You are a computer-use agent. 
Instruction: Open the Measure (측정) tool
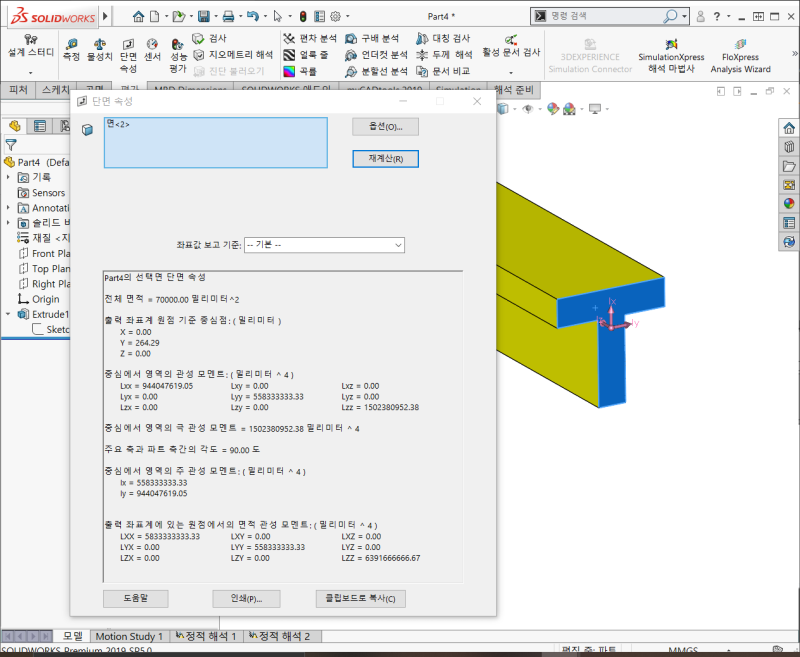click(71, 50)
